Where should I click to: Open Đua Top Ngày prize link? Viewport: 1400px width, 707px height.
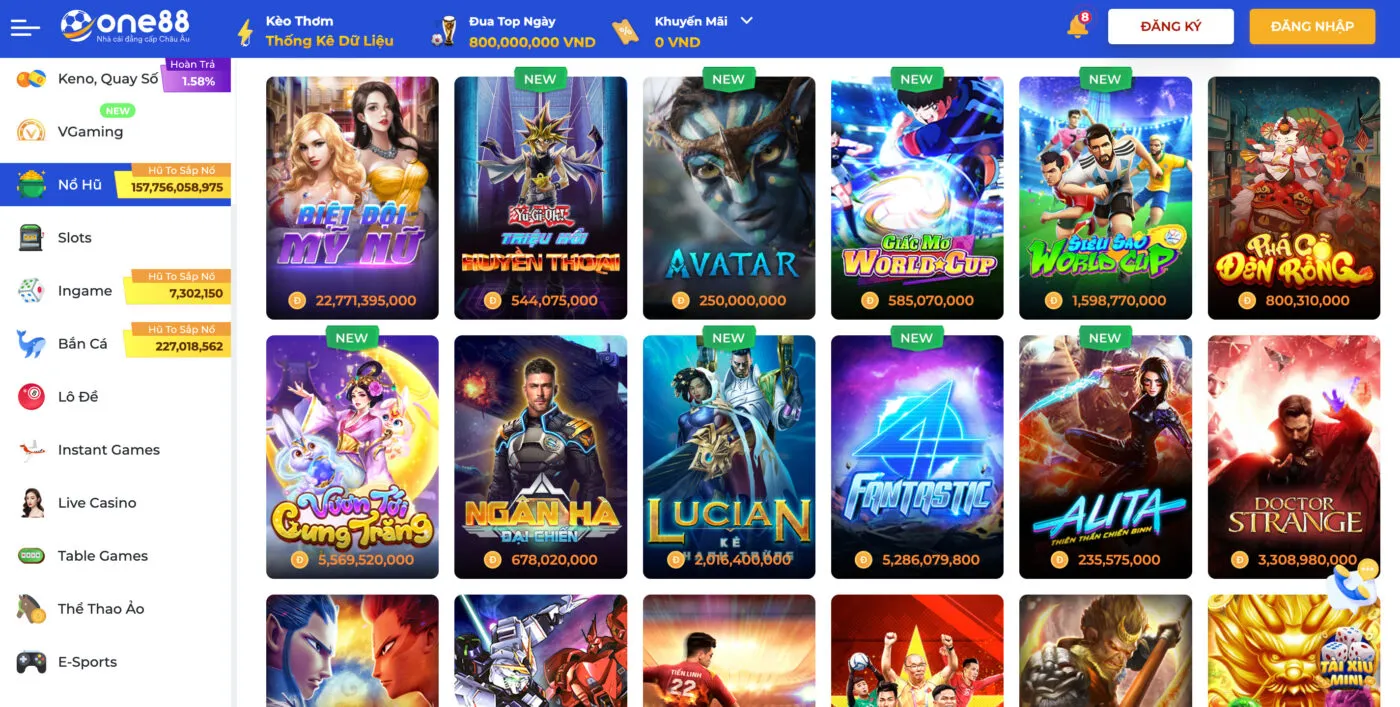point(514,31)
